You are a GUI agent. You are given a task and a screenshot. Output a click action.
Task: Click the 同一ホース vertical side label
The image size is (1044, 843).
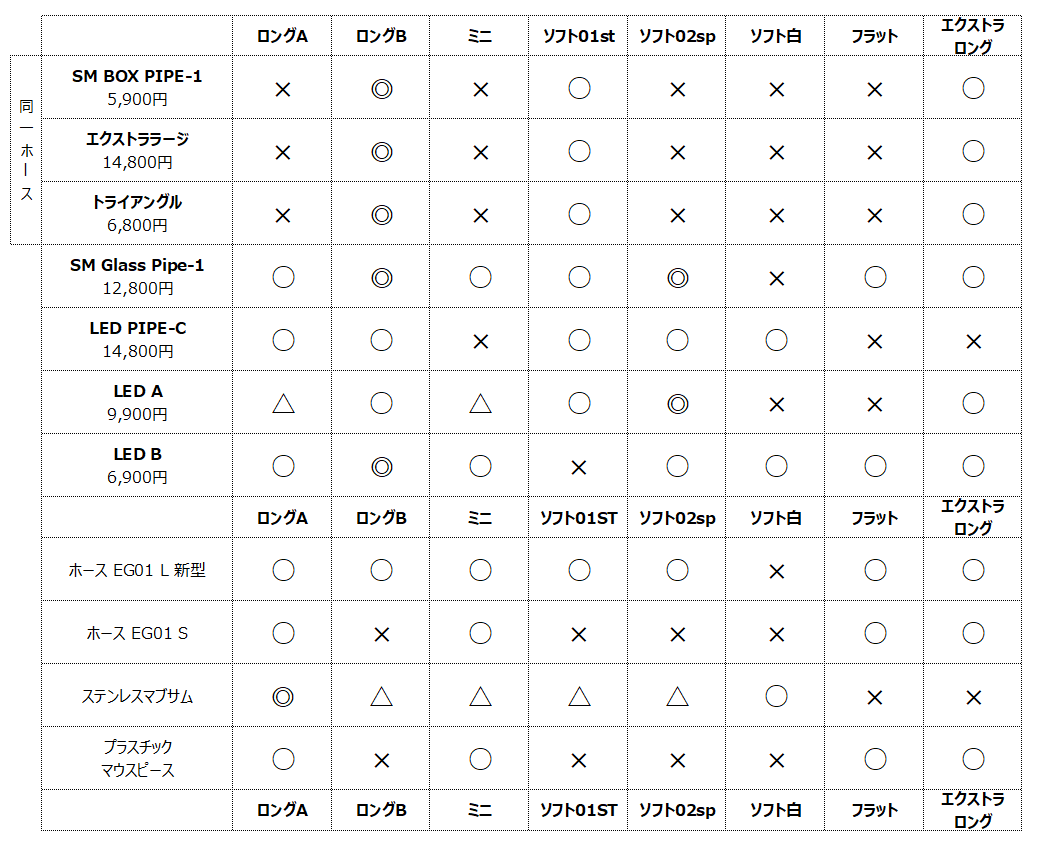click(26, 150)
